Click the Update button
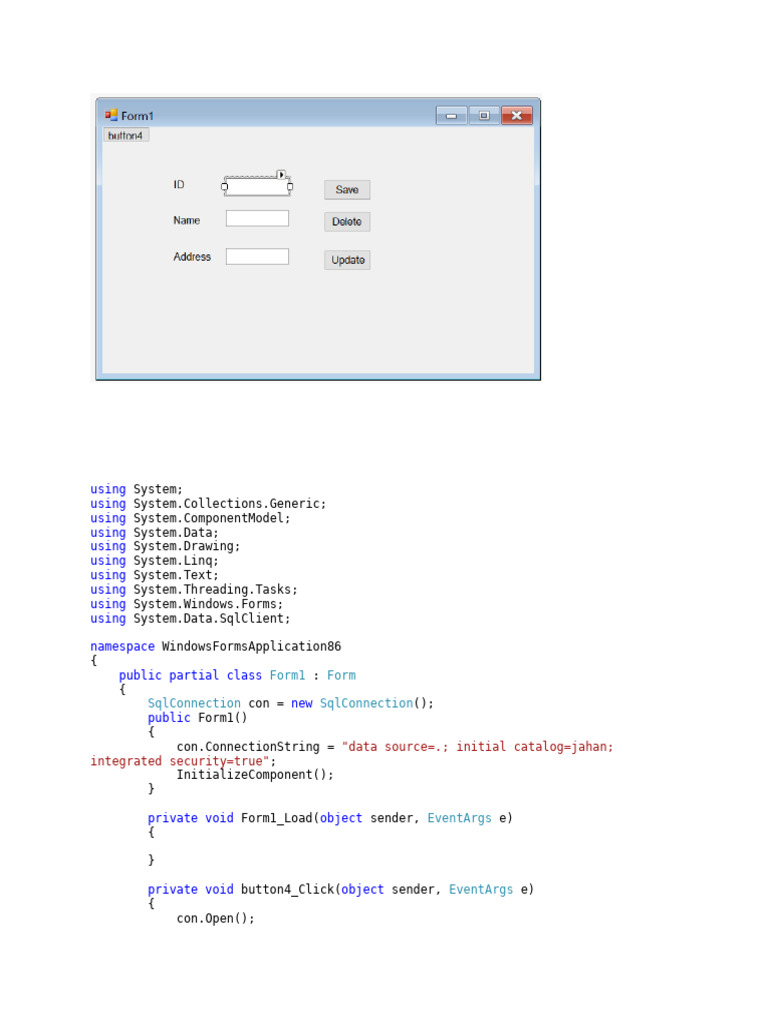The height and width of the screenshot is (1024, 768). tap(347, 260)
